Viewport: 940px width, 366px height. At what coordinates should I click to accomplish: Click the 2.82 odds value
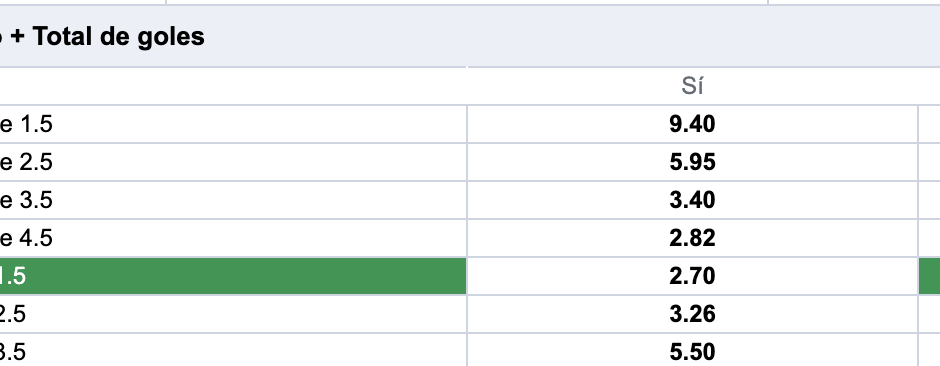coord(692,238)
